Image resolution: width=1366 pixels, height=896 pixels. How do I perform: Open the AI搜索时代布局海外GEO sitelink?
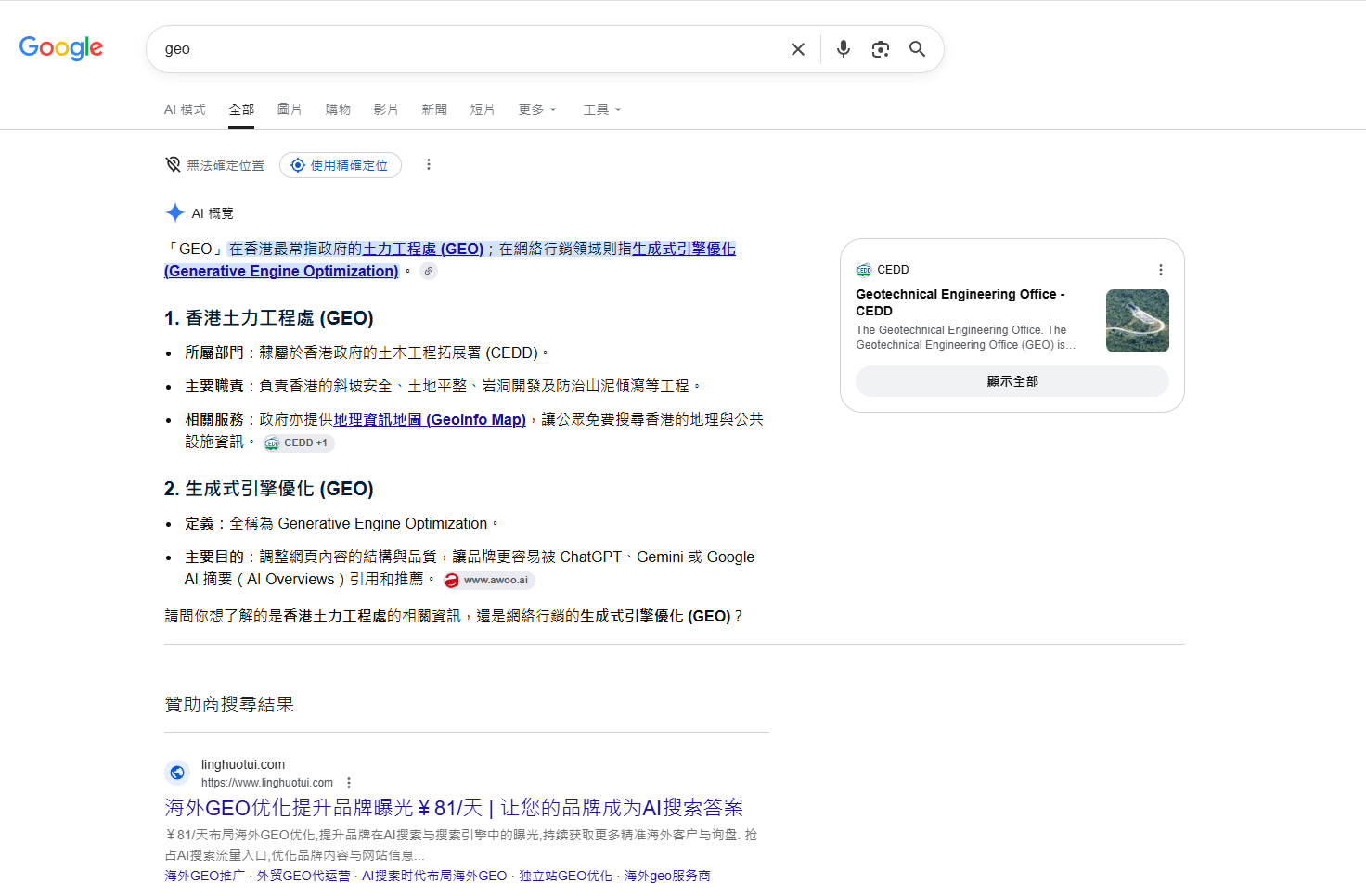point(434,876)
